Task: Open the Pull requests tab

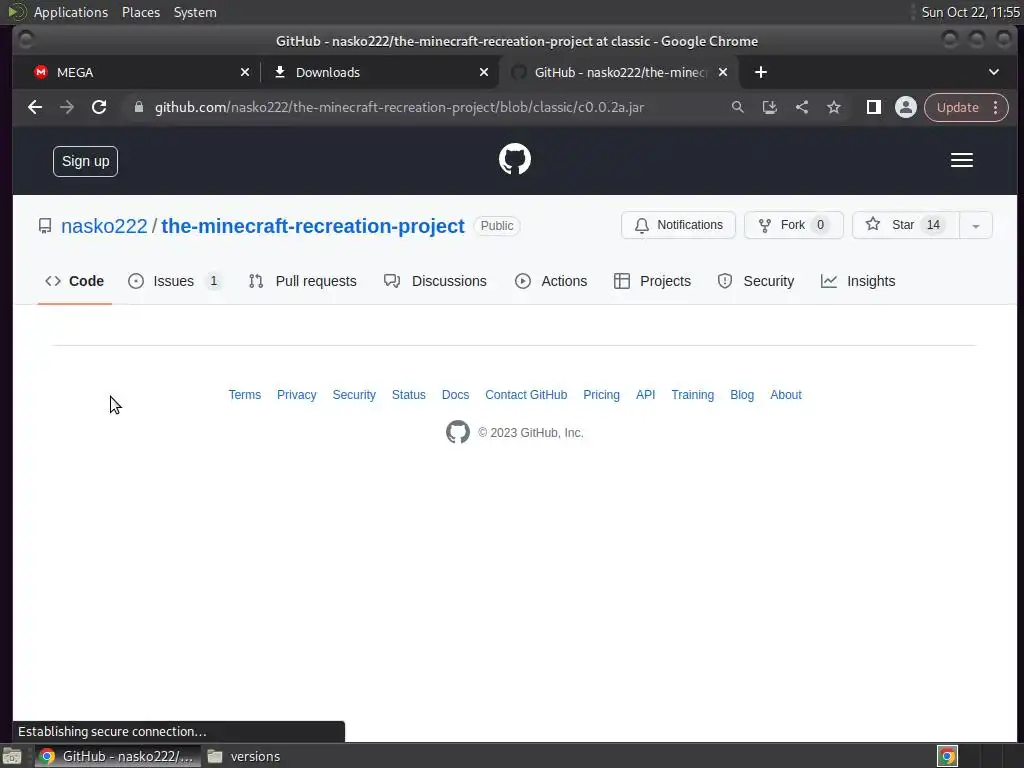Action: 302,281
